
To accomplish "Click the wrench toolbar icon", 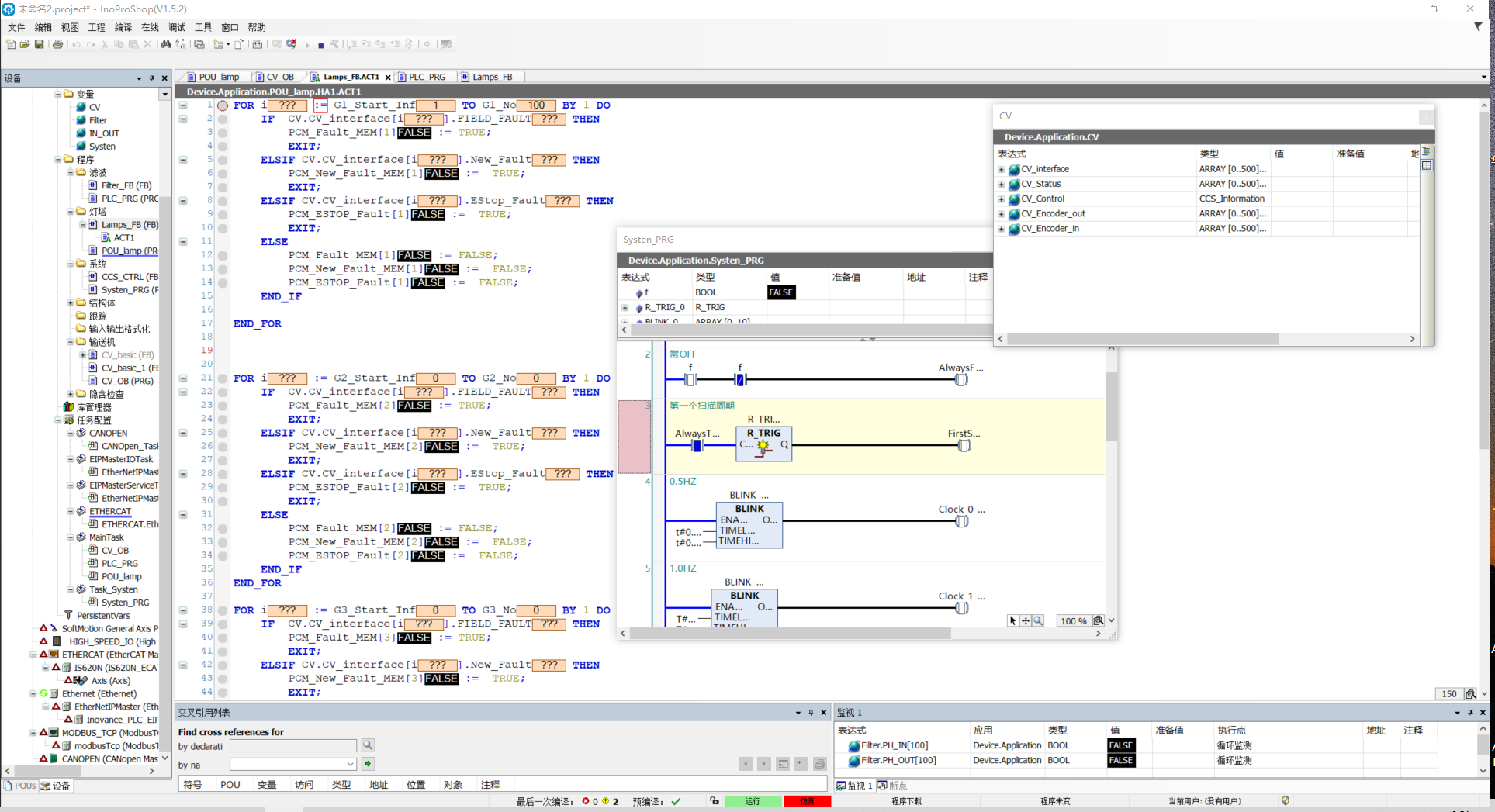I will tap(334, 44).
